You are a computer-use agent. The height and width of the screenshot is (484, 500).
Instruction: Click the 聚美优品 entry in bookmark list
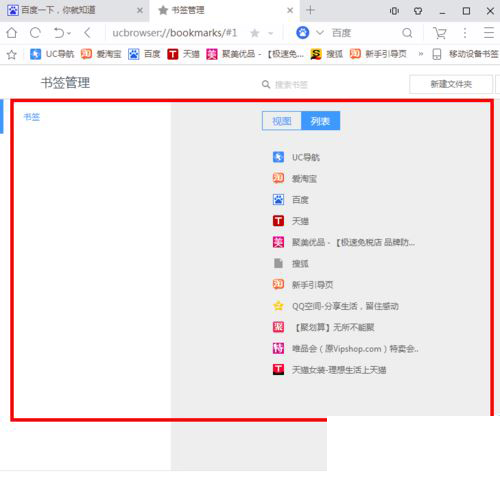[344, 242]
